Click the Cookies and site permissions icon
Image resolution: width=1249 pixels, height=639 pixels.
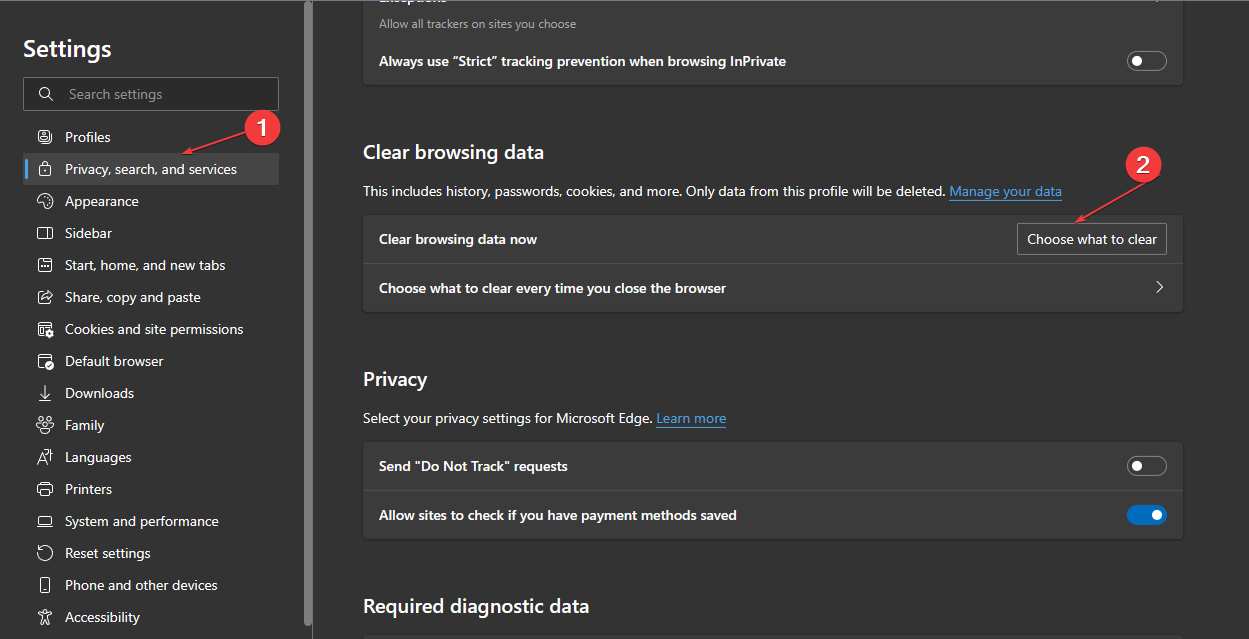point(44,329)
